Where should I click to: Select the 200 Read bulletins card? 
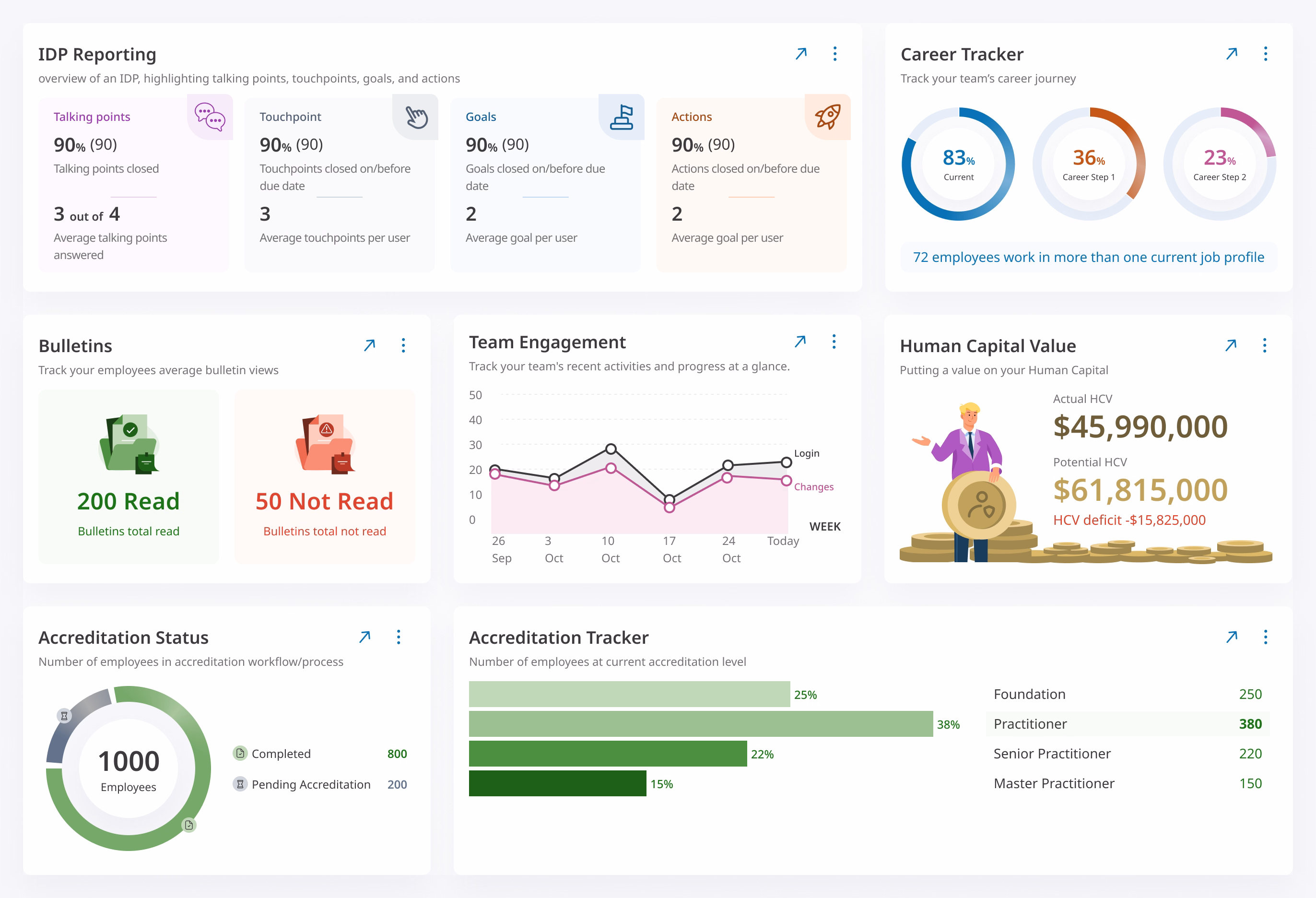tap(129, 476)
